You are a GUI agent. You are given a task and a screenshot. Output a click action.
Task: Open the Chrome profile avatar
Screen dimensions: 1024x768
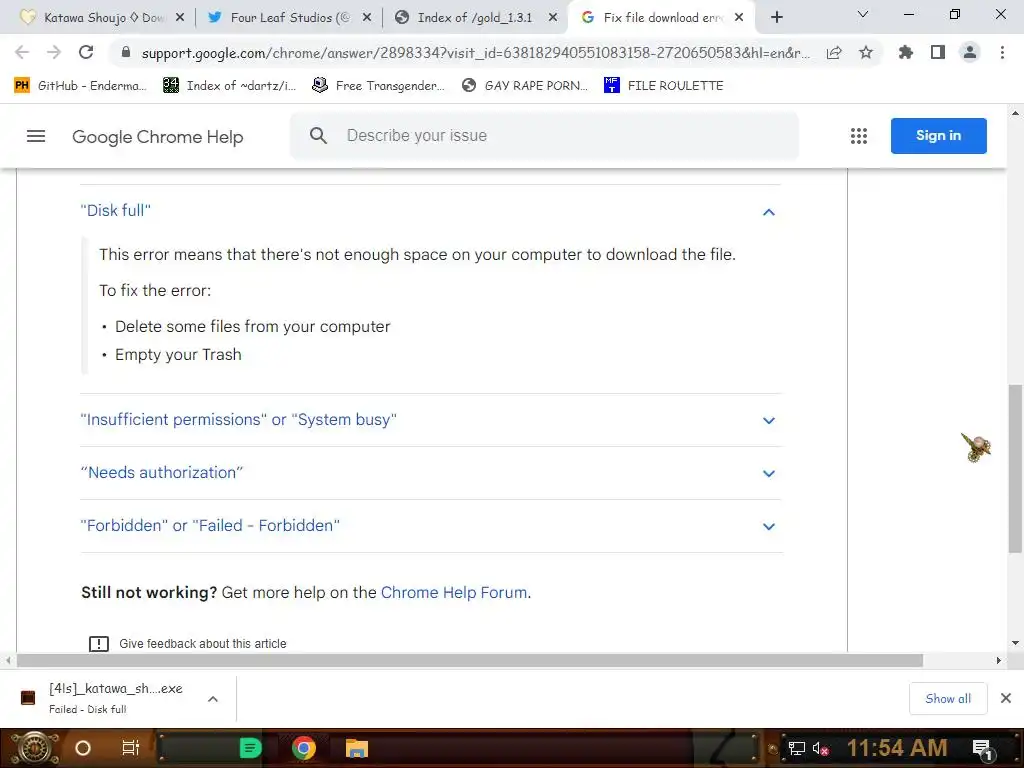tap(970, 52)
